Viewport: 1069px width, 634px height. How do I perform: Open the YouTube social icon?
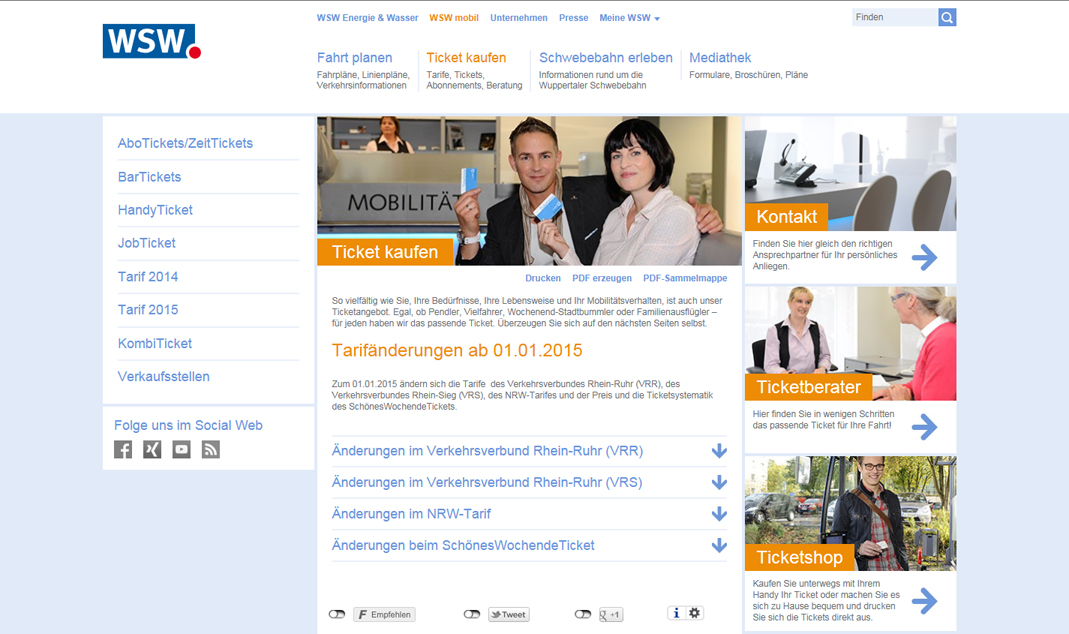point(181,449)
